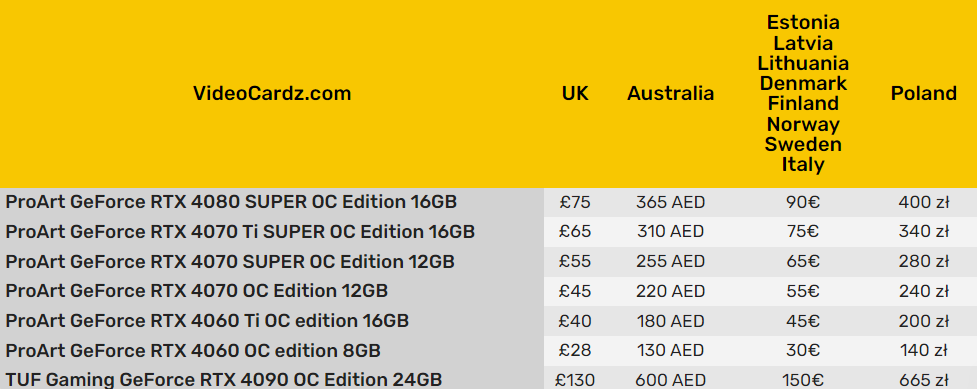Click the 365 AED price cell

(670, 203)
